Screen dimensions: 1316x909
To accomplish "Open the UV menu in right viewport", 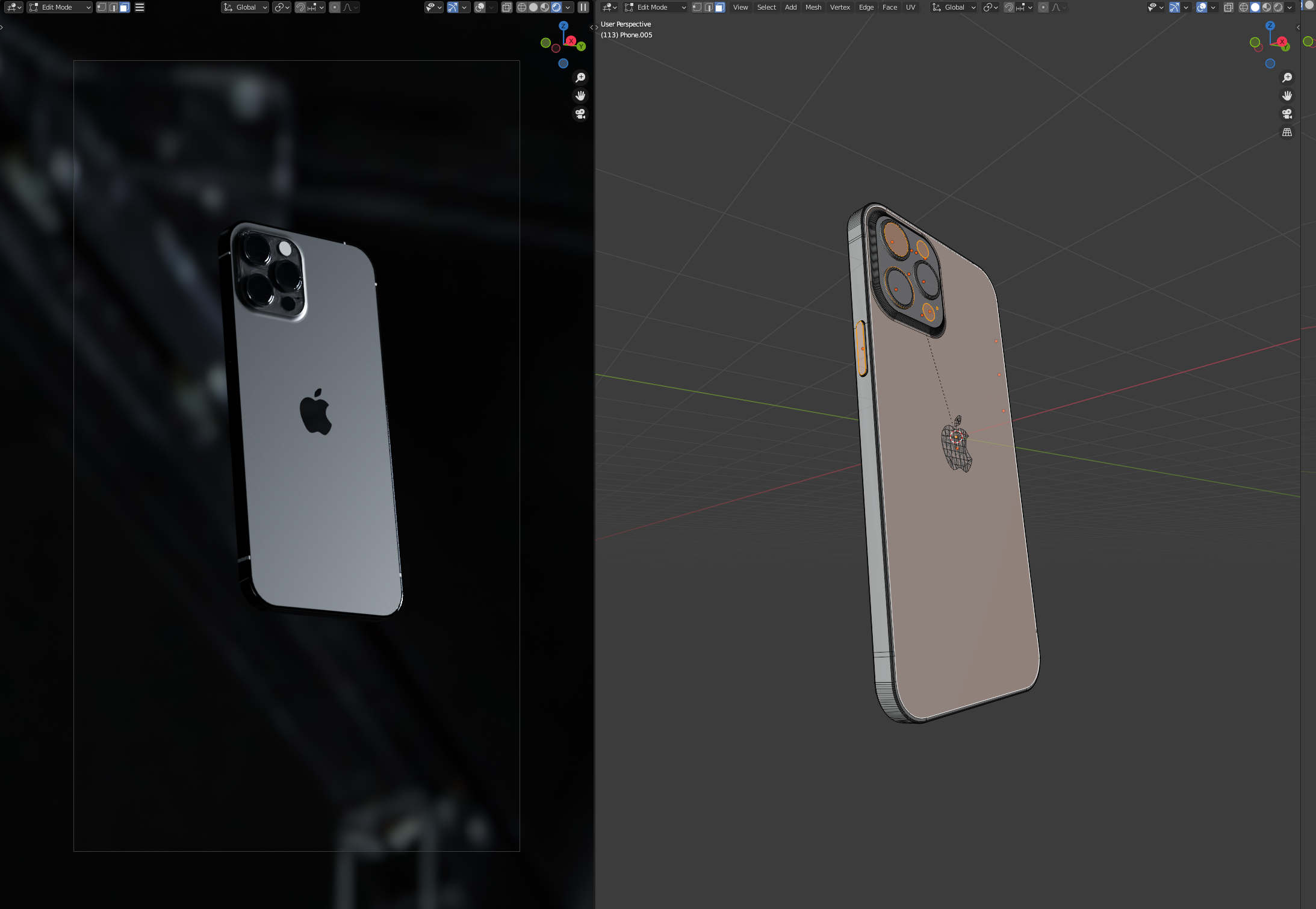I will (x=910, y=7).
